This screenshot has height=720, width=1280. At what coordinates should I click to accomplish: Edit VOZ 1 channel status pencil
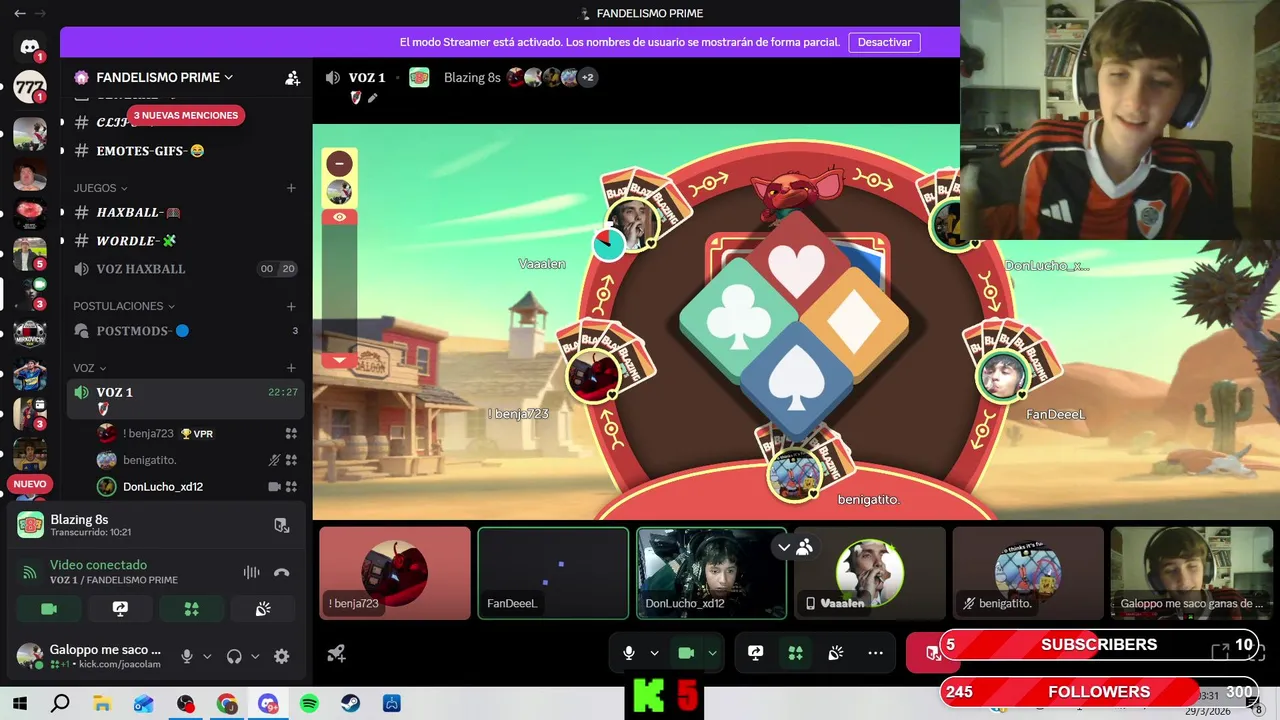(x=373, y=98)
